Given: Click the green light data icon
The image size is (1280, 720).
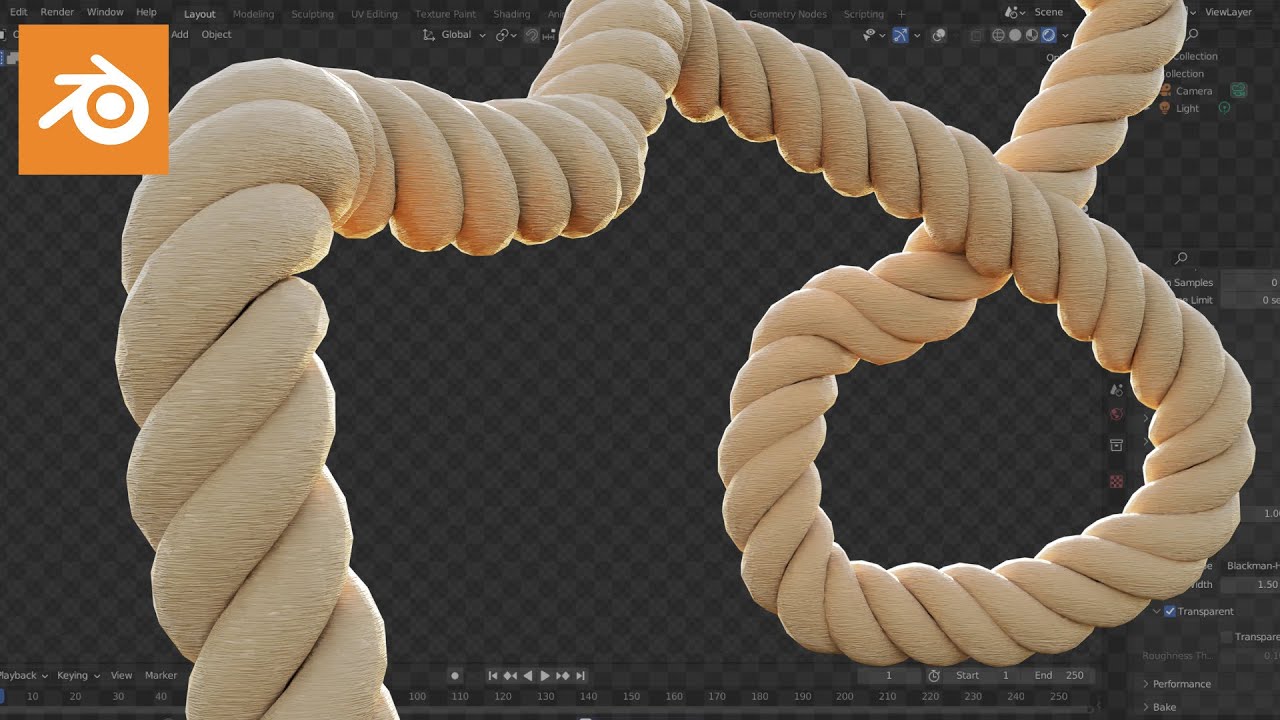Looking at the screenshot, I should 1224,108.
